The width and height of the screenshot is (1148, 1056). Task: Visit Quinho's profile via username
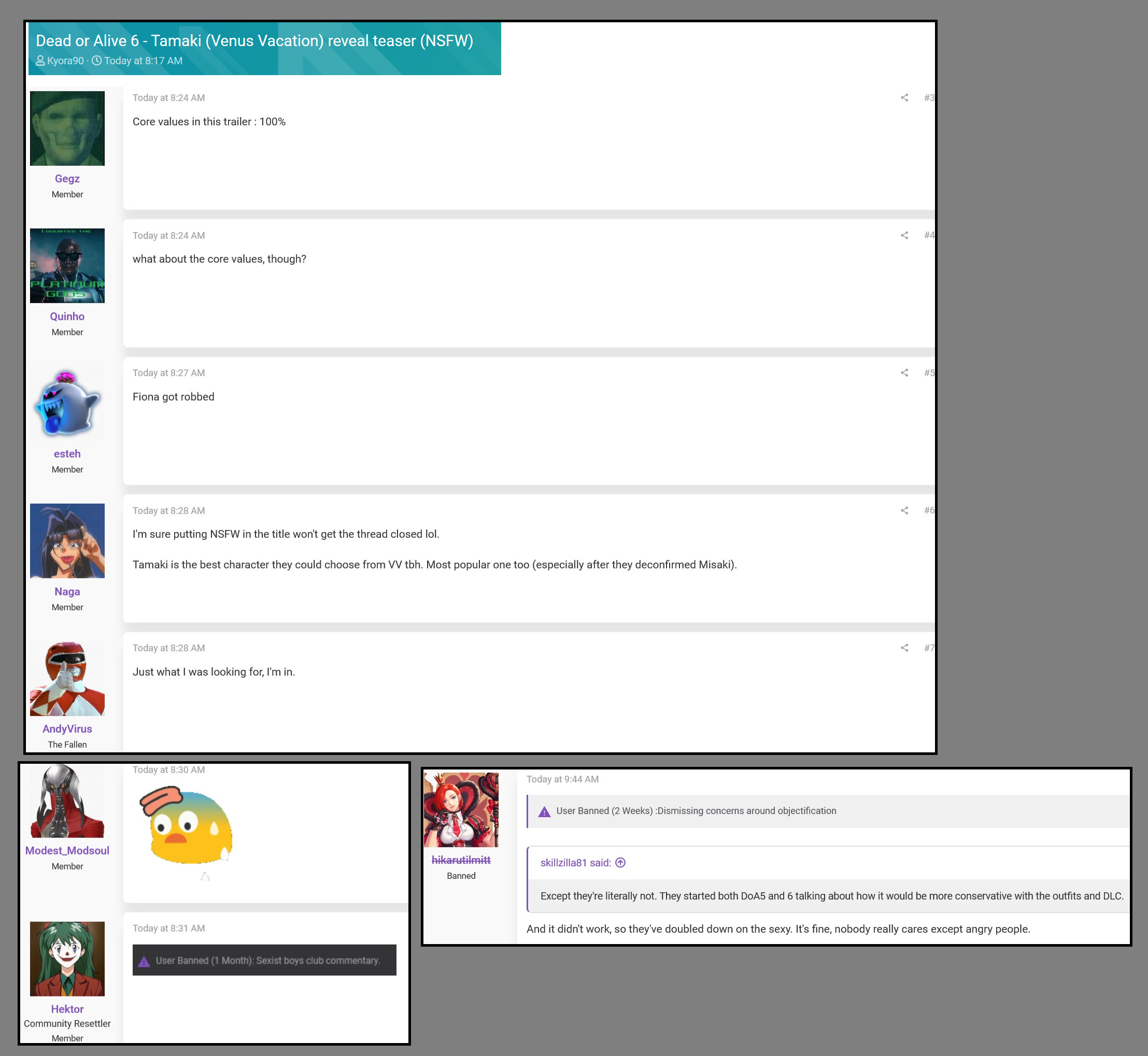(x=67, y=317)
